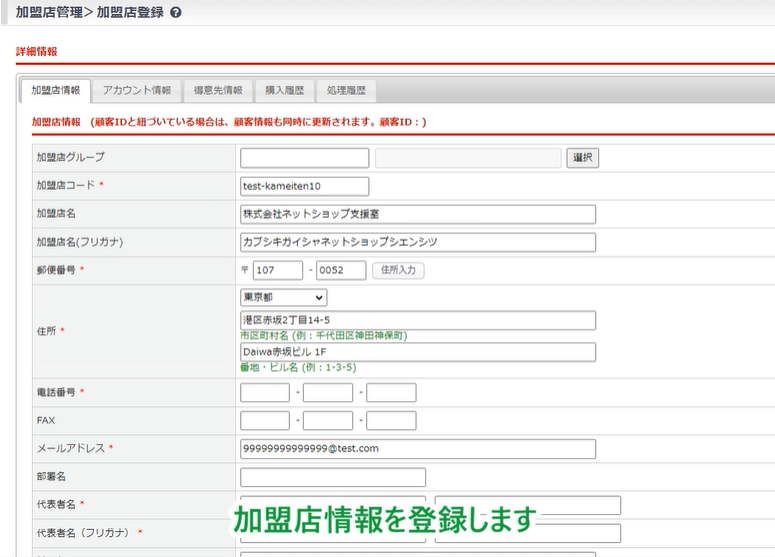Click the first 電話番号 input box
The width and height of the screenshot is (775, 557).
tap(265, 393)
